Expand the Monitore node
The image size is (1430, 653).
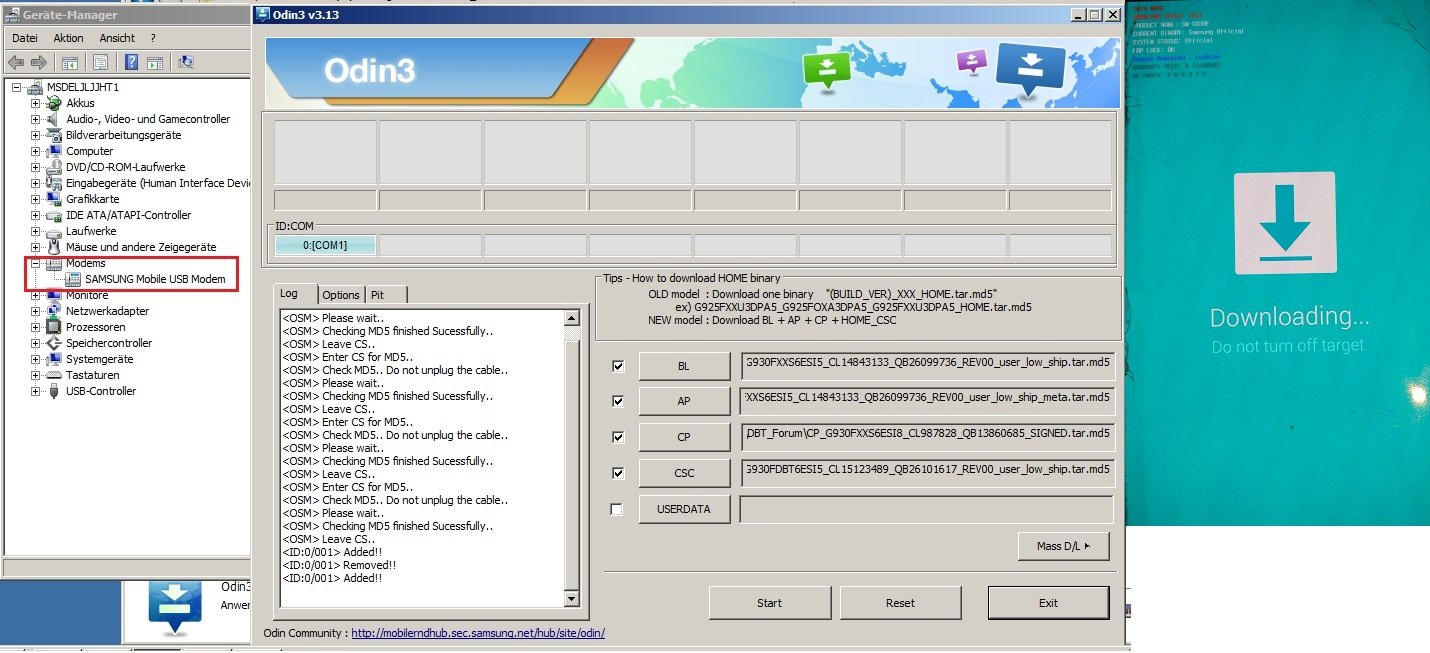pyautogui.click(x=36, y=295)
